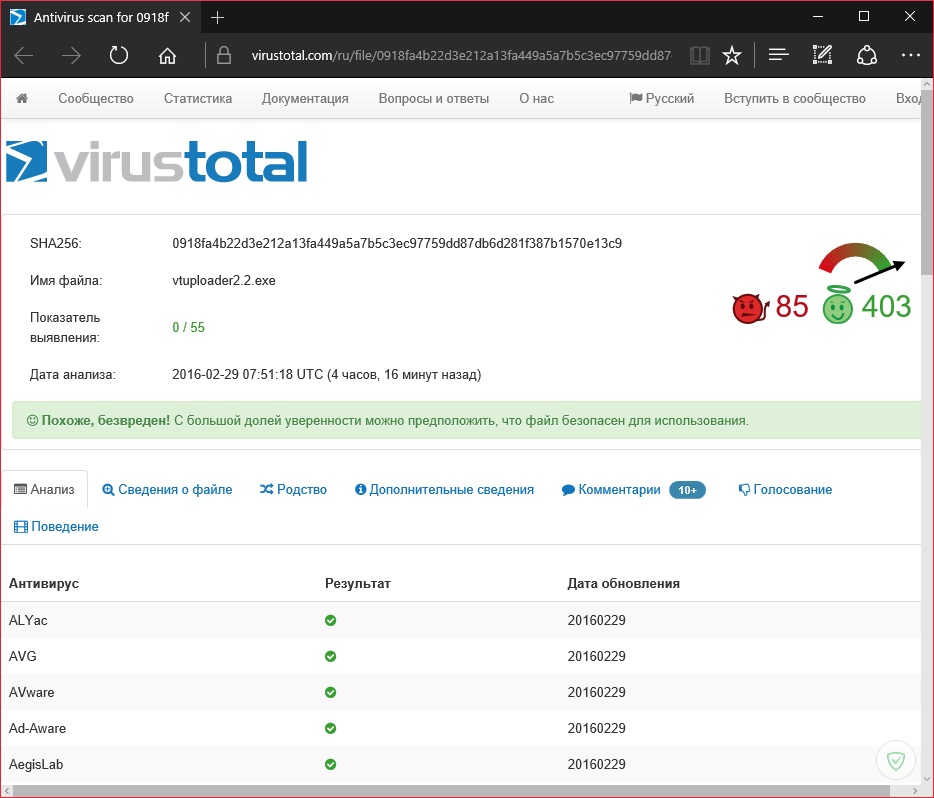
Task: Click the update date in ALYac row
Action: (596, 621)
